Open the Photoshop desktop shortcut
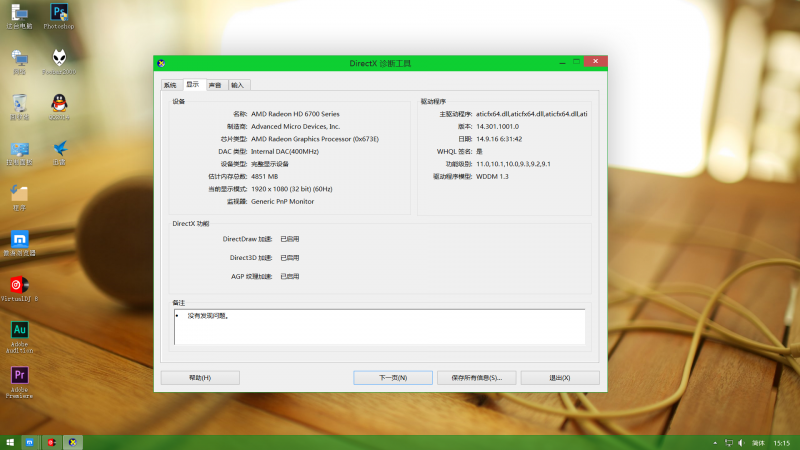 (x=60, y=13)
